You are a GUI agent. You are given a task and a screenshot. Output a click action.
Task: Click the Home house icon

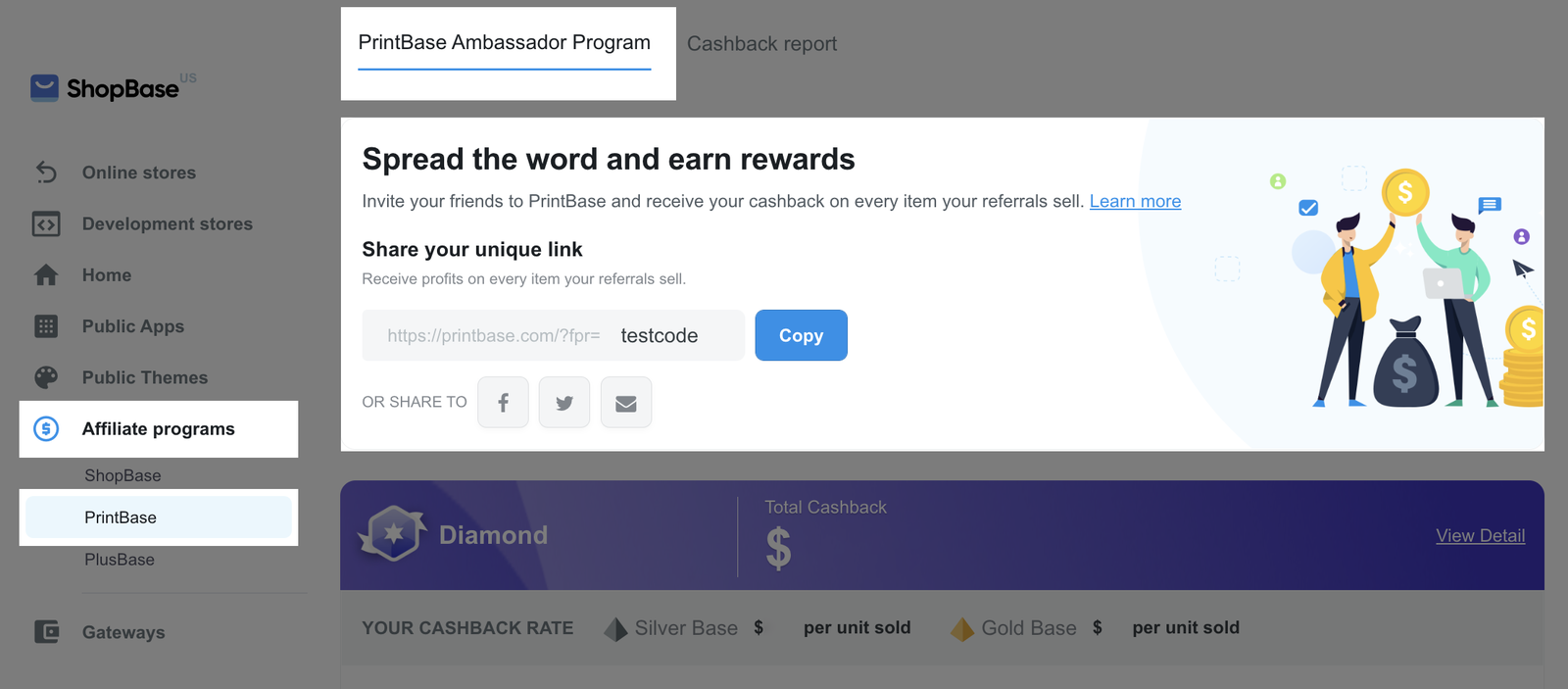46,275
